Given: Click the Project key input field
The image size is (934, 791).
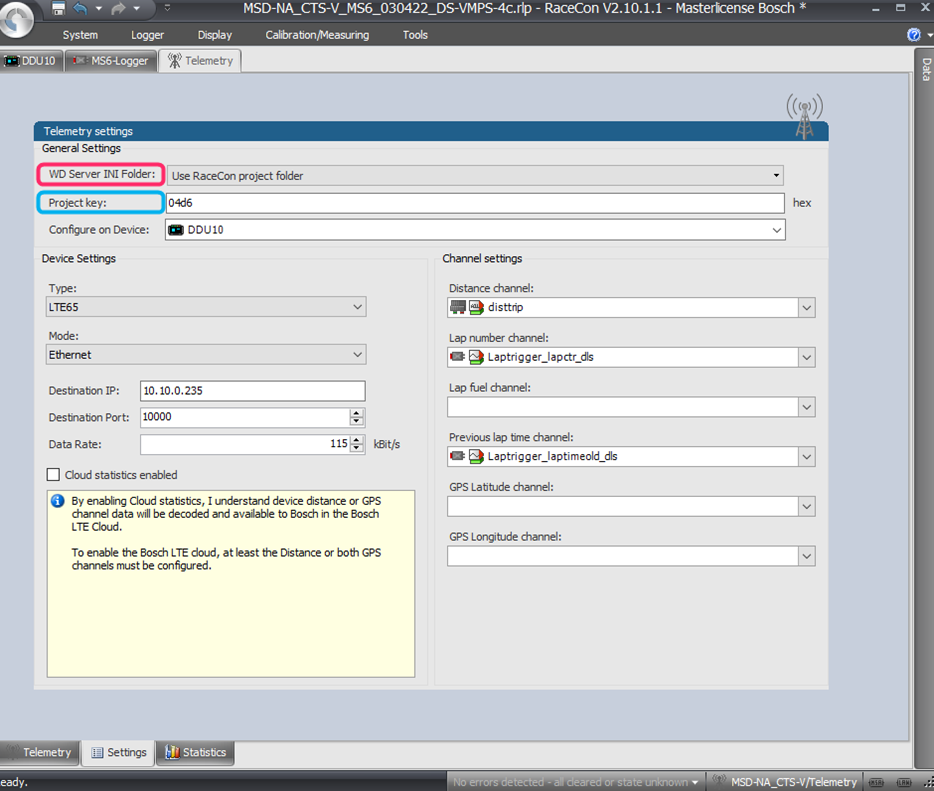Looking at the screenshot, I should pyautogui.click(x=475, y=203).
